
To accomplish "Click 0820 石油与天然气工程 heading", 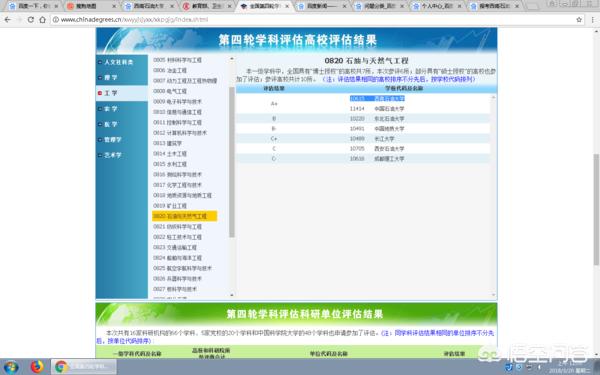I will click(366, 60).
